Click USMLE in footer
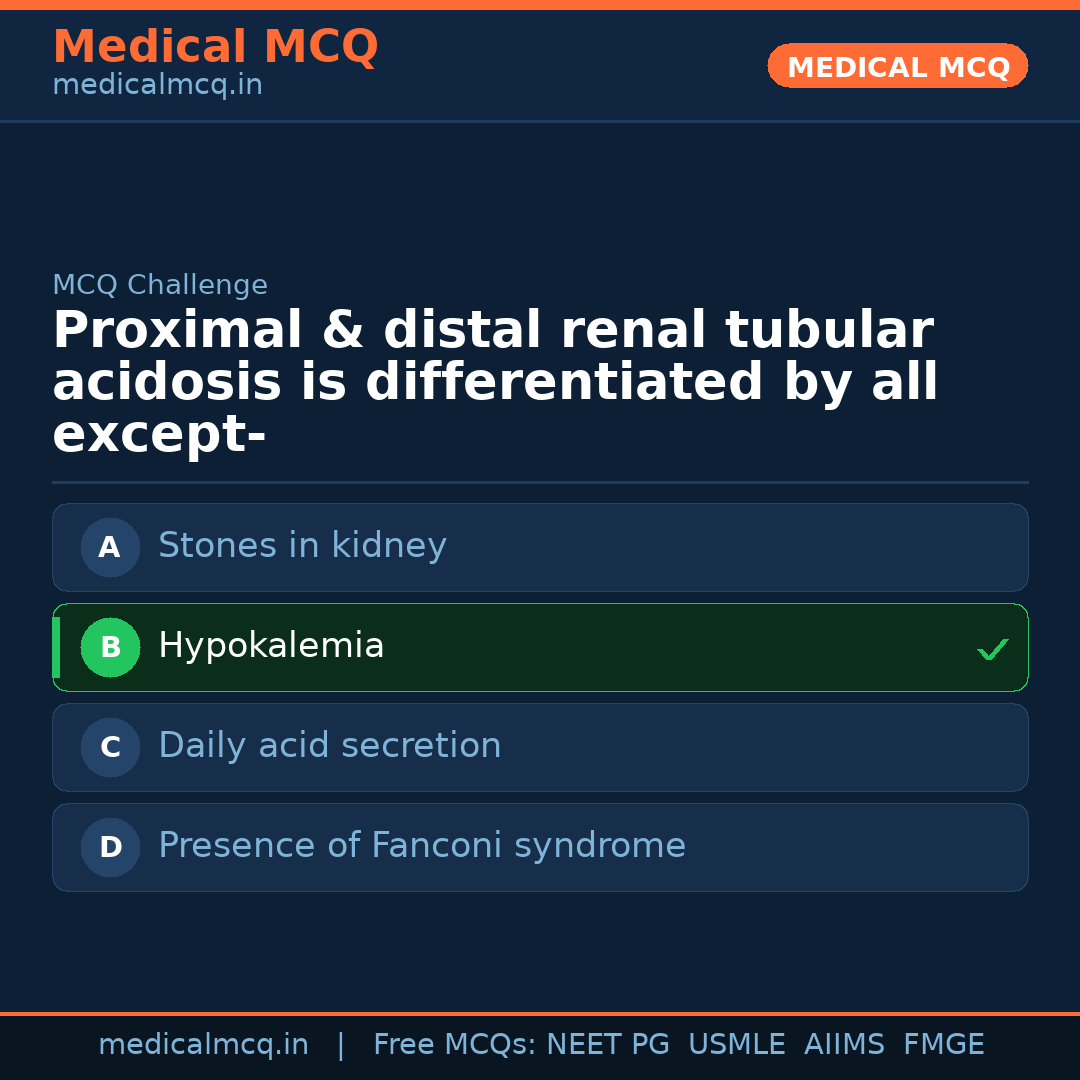 (736, 1045)
